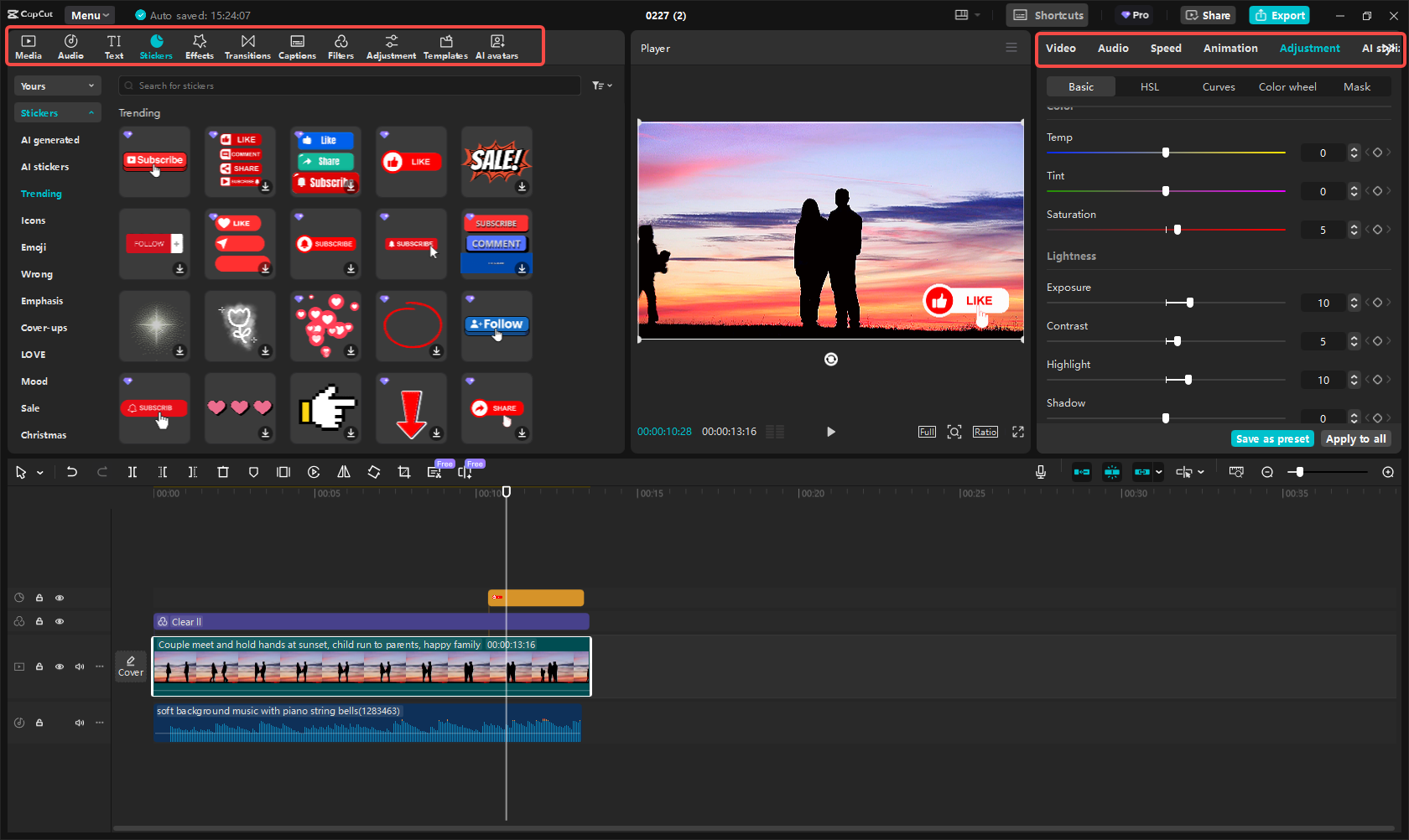Switch to the HSL adjustment tab
Image resolution: width=1409 pixels, height=840 pixels.
pyautogui.click(x=1149, y=86)
